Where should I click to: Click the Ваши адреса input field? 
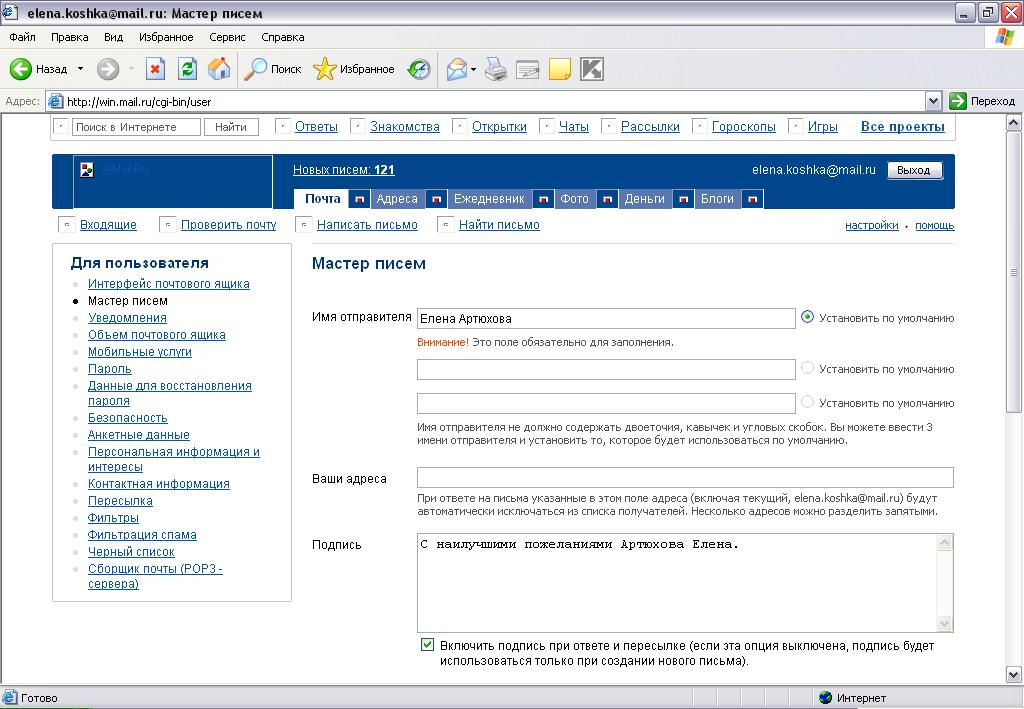pos(685,477)
